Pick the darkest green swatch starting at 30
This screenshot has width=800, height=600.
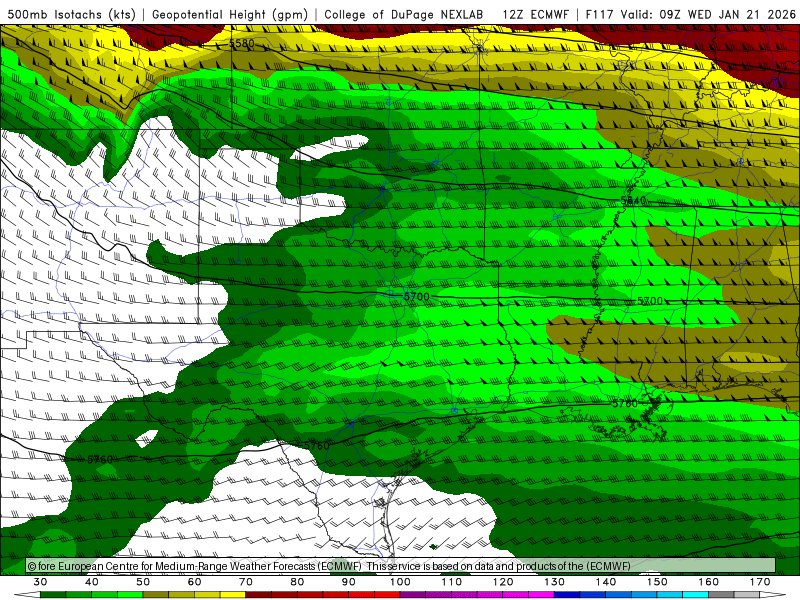[53, 595]
